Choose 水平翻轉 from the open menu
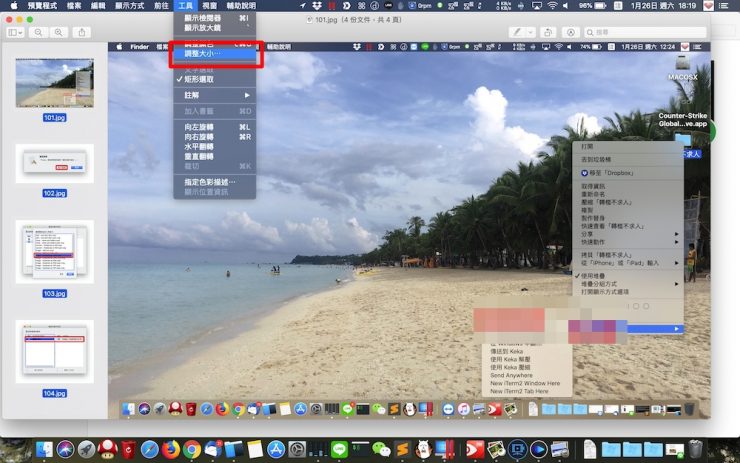 click(x=204, y=146)
